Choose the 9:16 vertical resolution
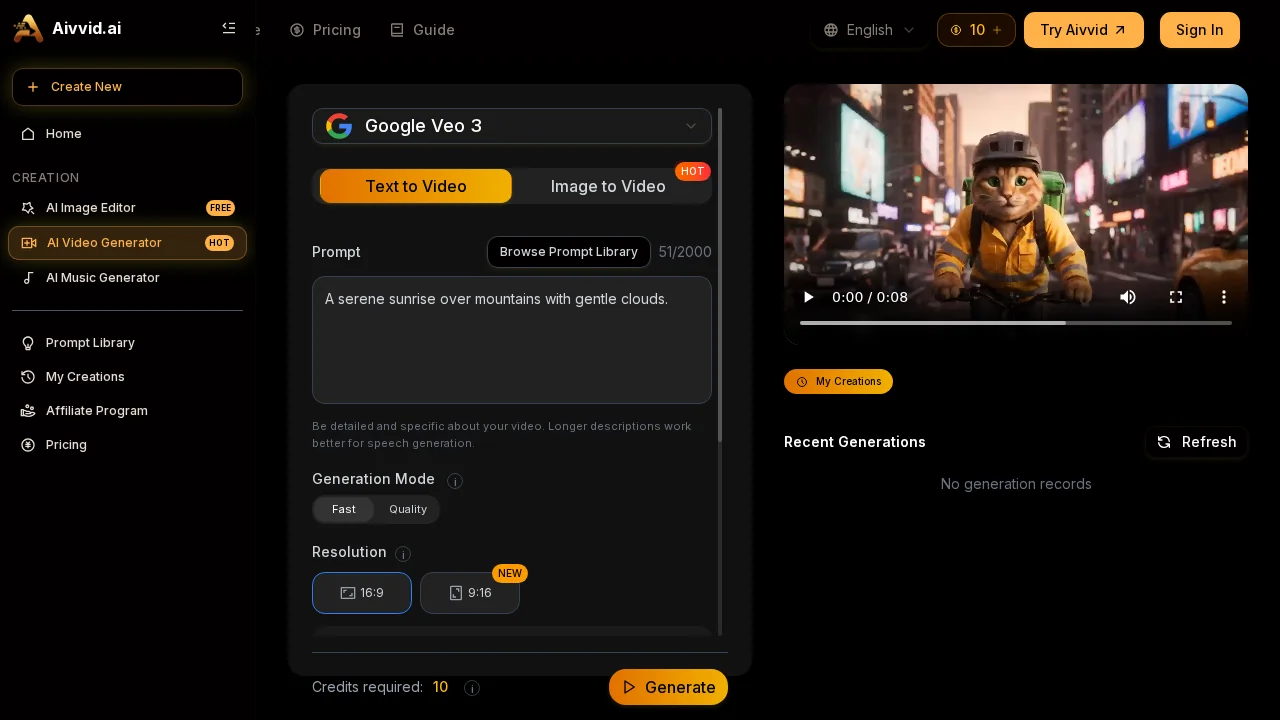The width and height of the screenshot is (1280, 720). 470,593
